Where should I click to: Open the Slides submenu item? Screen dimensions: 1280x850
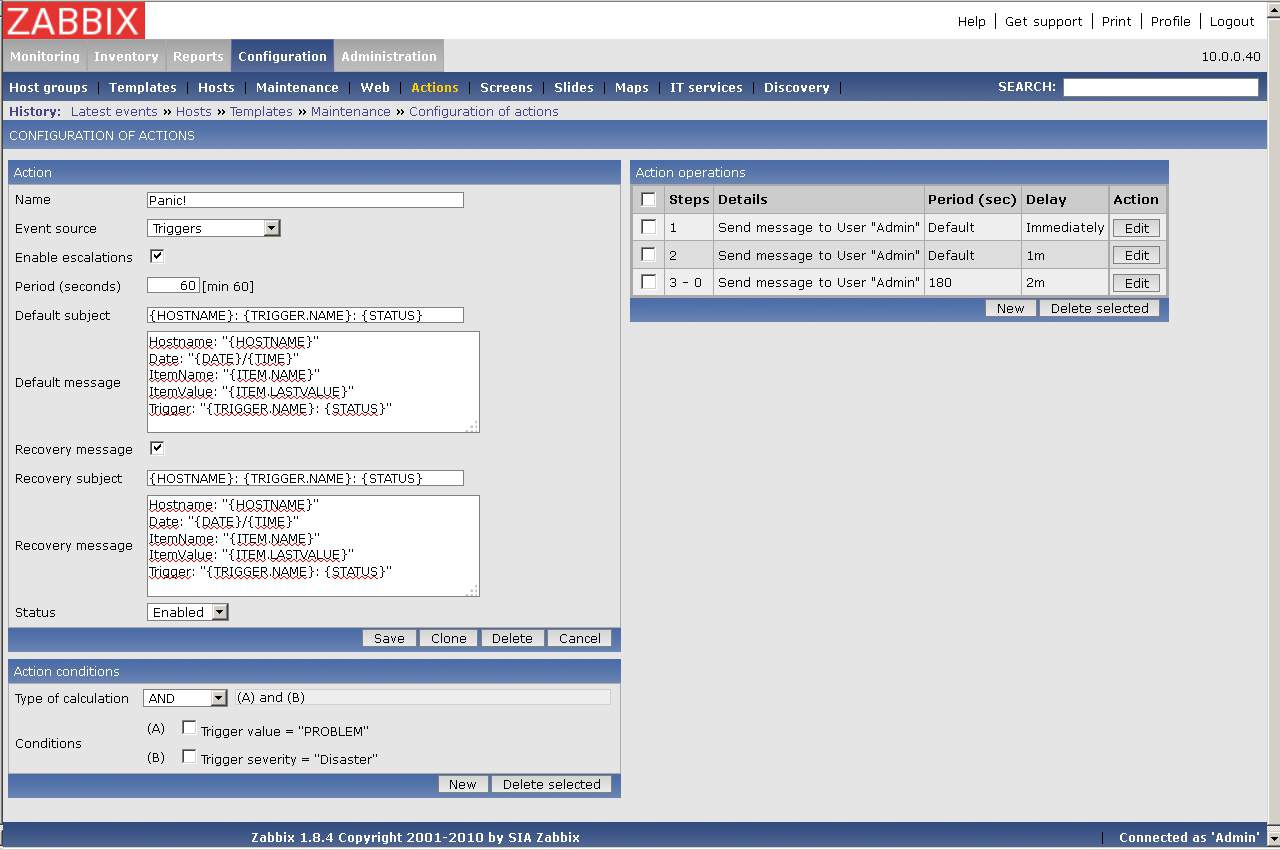coord(574,88)
